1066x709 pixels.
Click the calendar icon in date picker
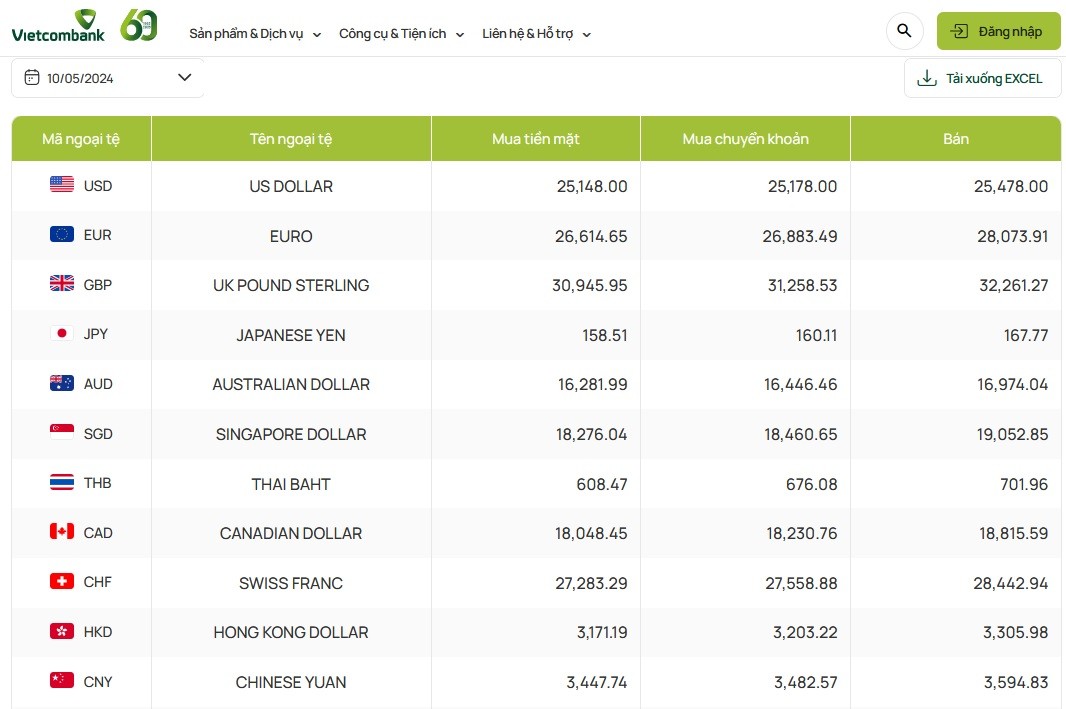(x=31, y=78)
